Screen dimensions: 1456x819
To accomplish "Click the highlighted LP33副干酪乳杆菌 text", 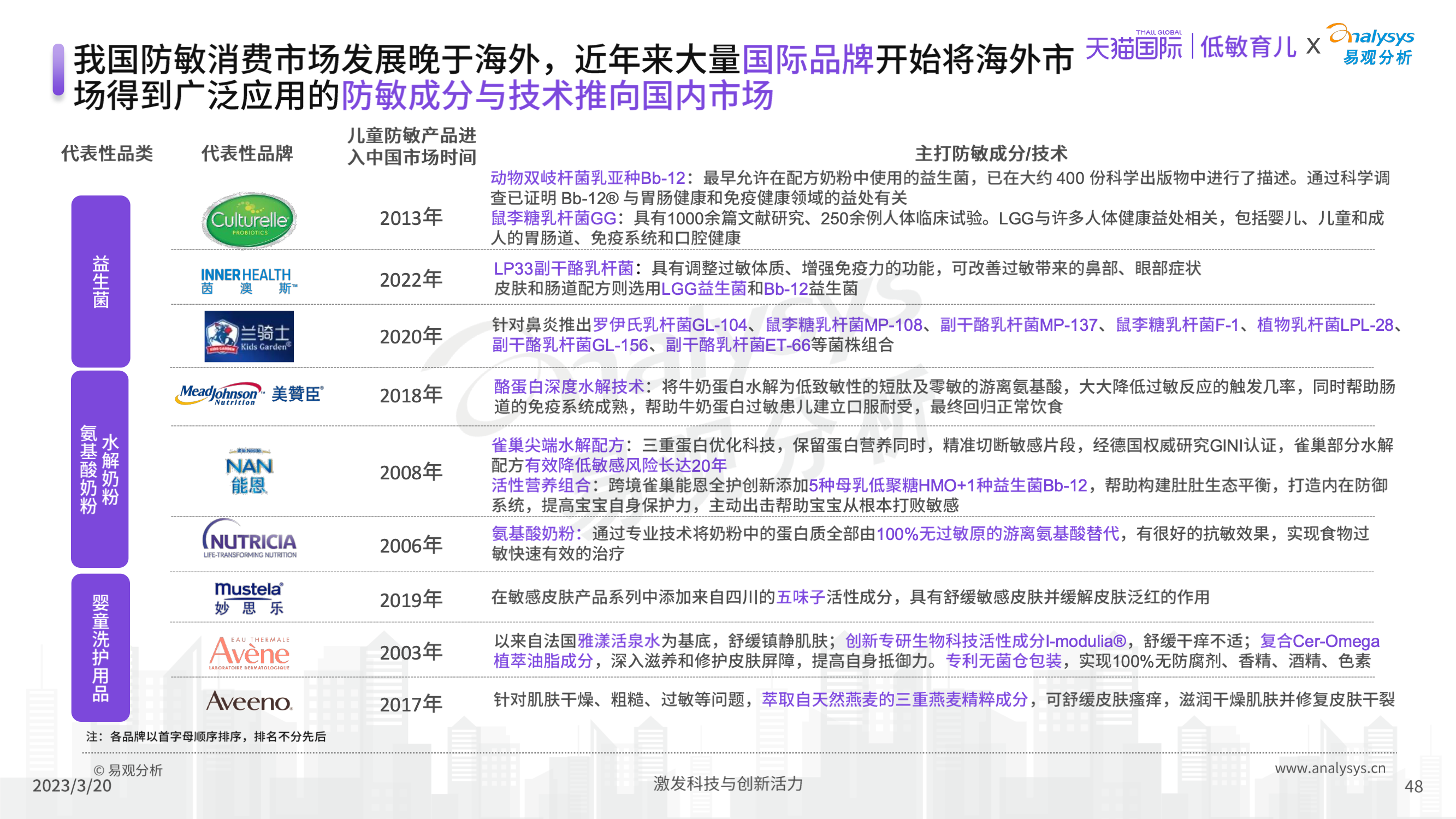I will coord(564,268).
